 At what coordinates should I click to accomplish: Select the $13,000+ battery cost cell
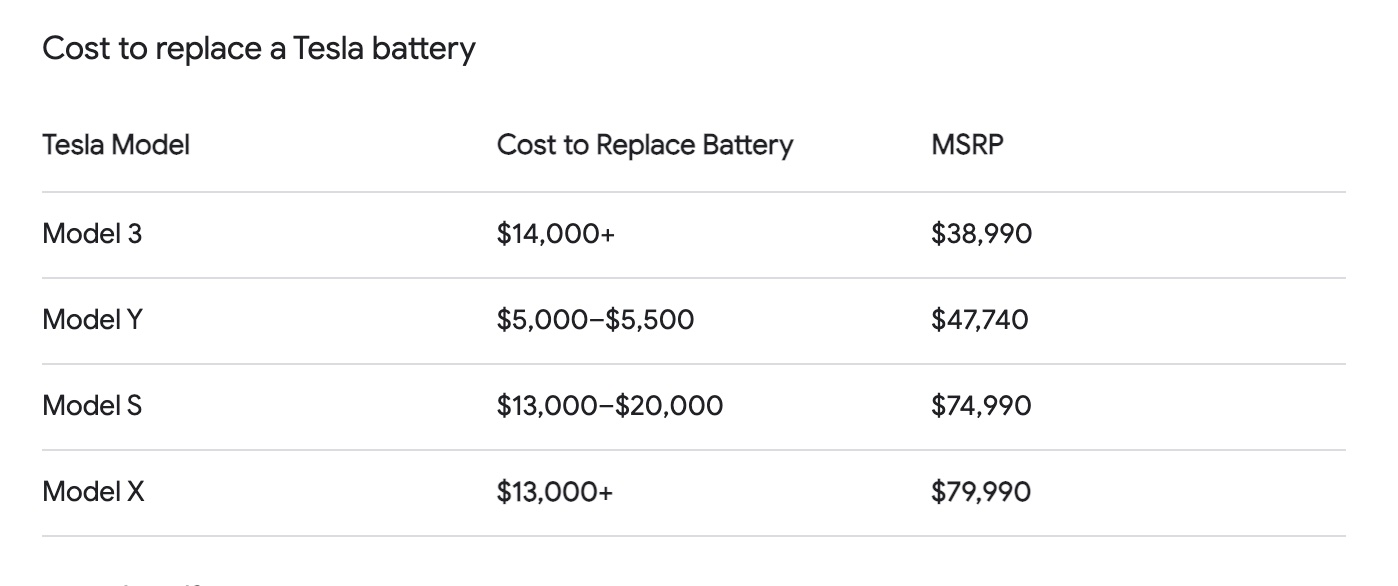(556, 492)
